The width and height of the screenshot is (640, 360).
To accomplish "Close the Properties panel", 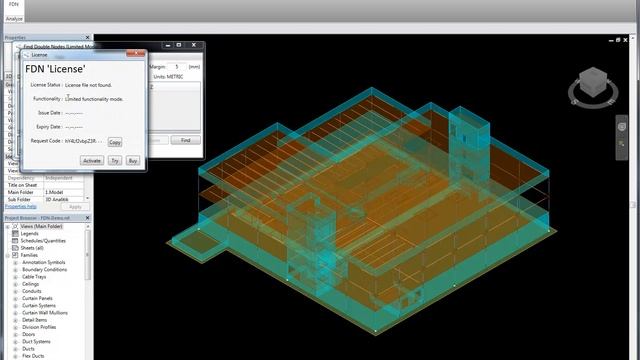I will coord(87,38).
